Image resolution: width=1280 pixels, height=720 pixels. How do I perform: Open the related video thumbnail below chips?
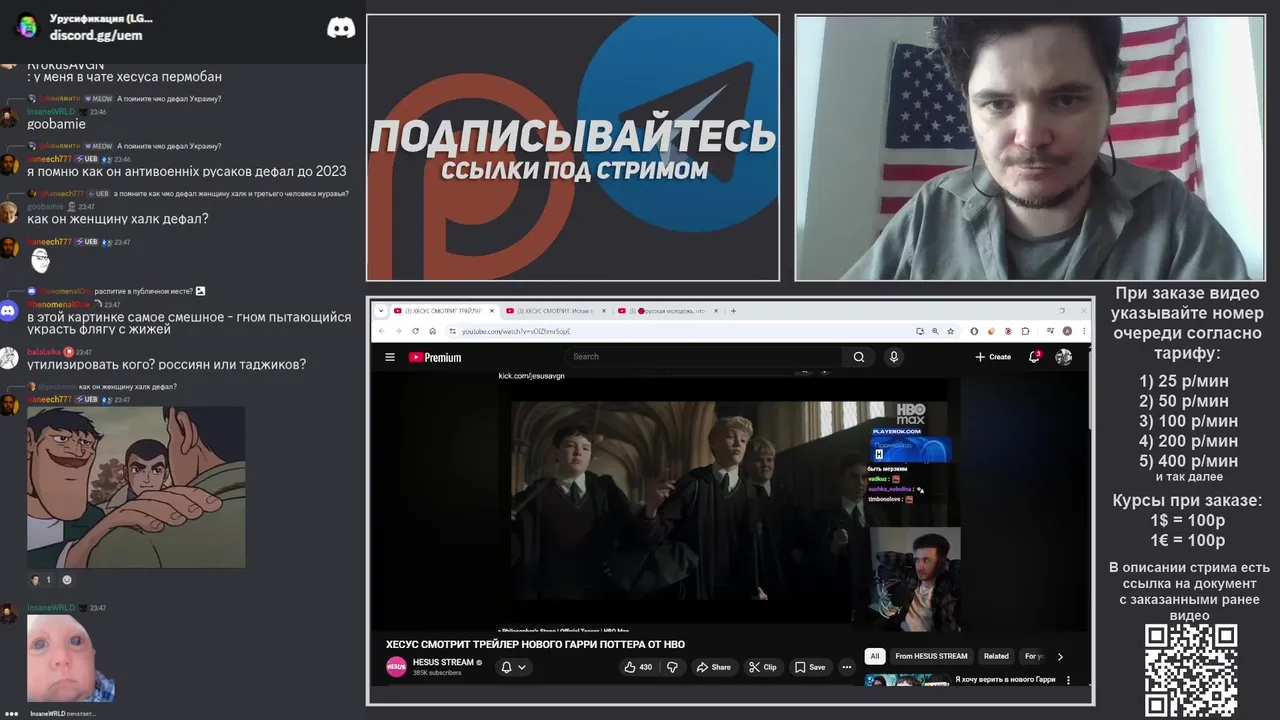tap(906, 680)
